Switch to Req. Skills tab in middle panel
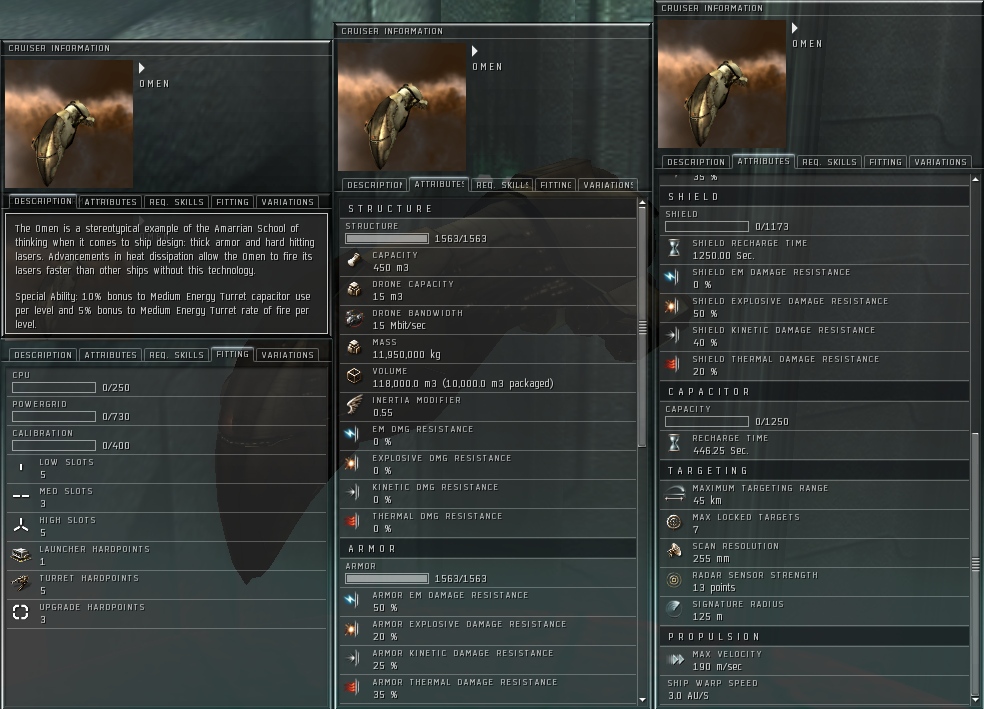 [x=502, y=185]
